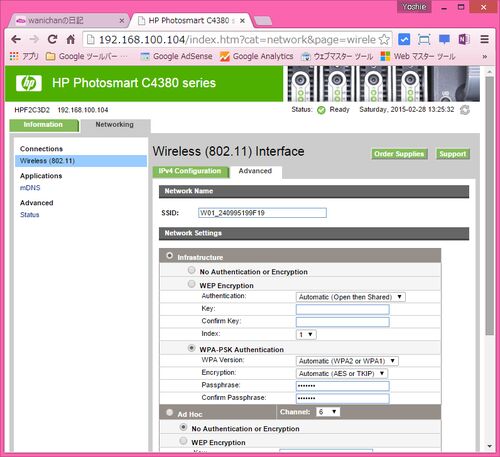Click the browser forward arrow
500x457 pixels.
[34, 40]
